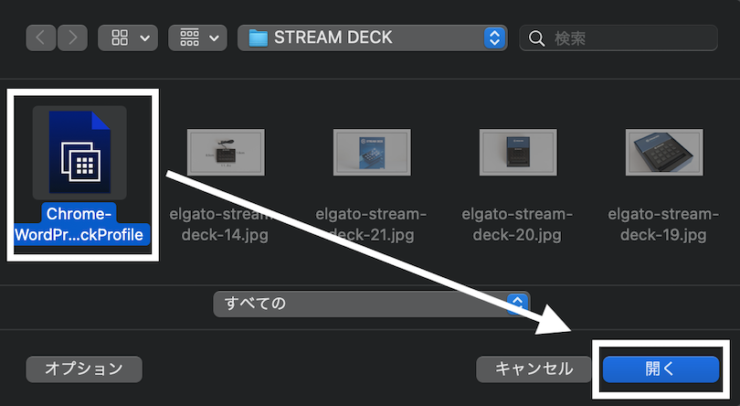Click the オプション button
The image size is (740, 406).
point(84,369)
